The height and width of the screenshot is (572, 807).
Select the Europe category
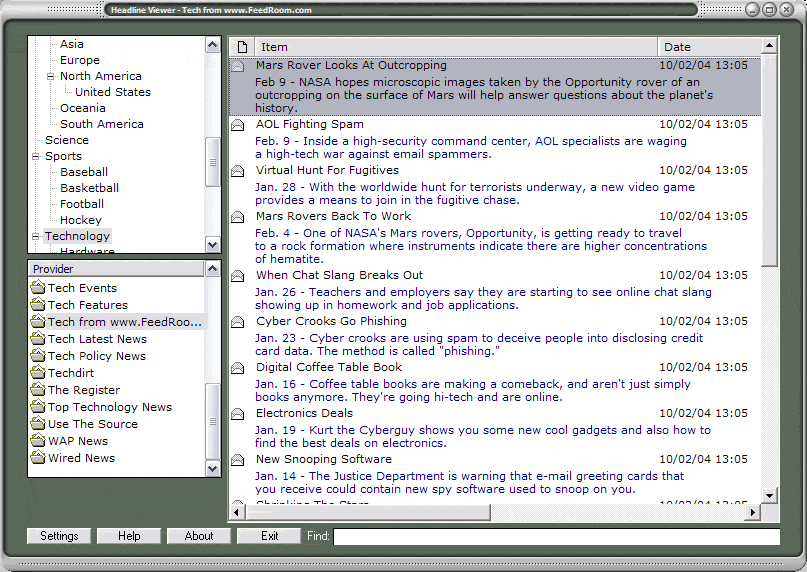pos(80,60)
